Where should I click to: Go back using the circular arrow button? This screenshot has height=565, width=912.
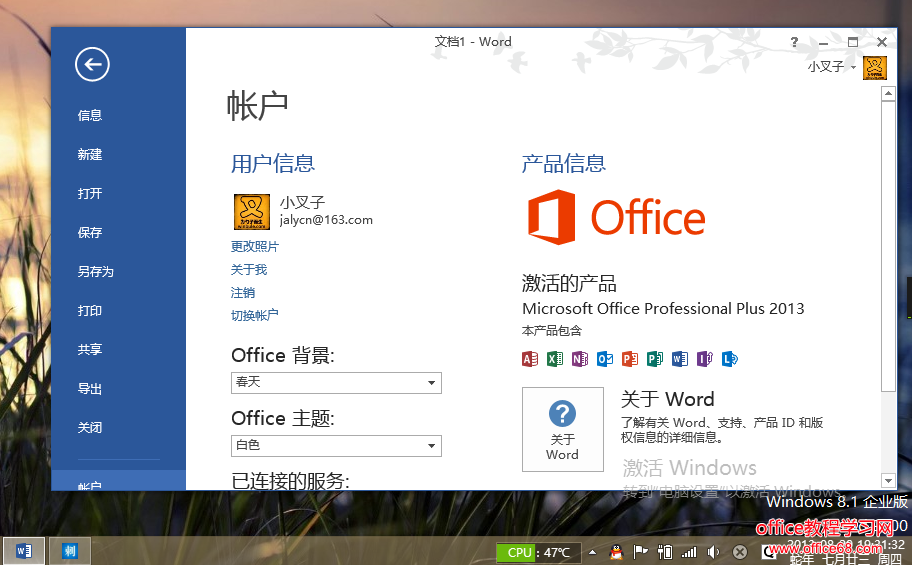[92, 64]
